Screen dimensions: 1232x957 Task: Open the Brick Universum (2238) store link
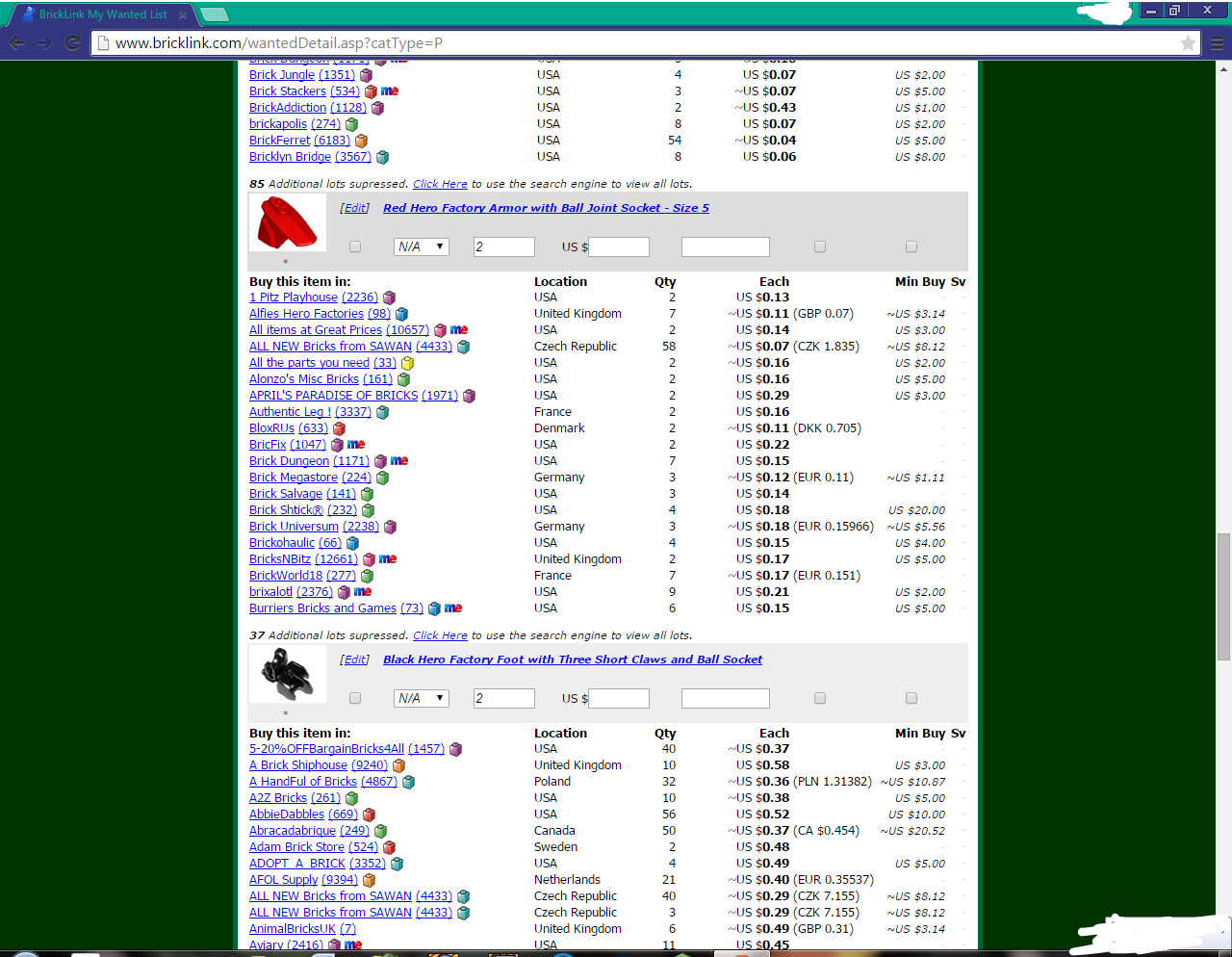coord(314,528)
